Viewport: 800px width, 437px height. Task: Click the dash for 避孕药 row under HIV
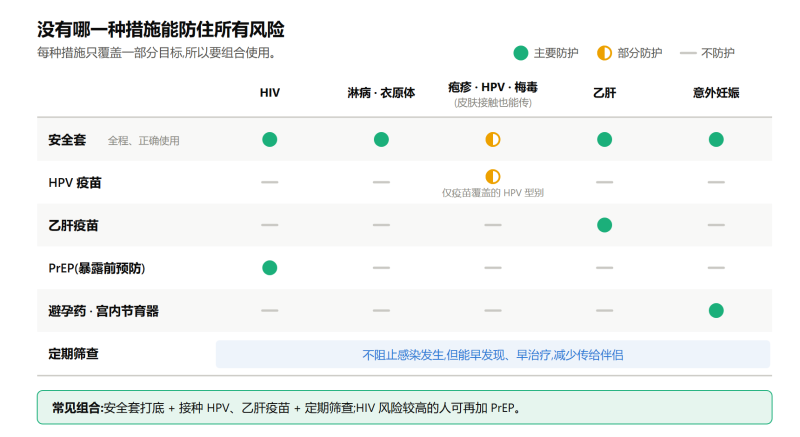point(269,311)
